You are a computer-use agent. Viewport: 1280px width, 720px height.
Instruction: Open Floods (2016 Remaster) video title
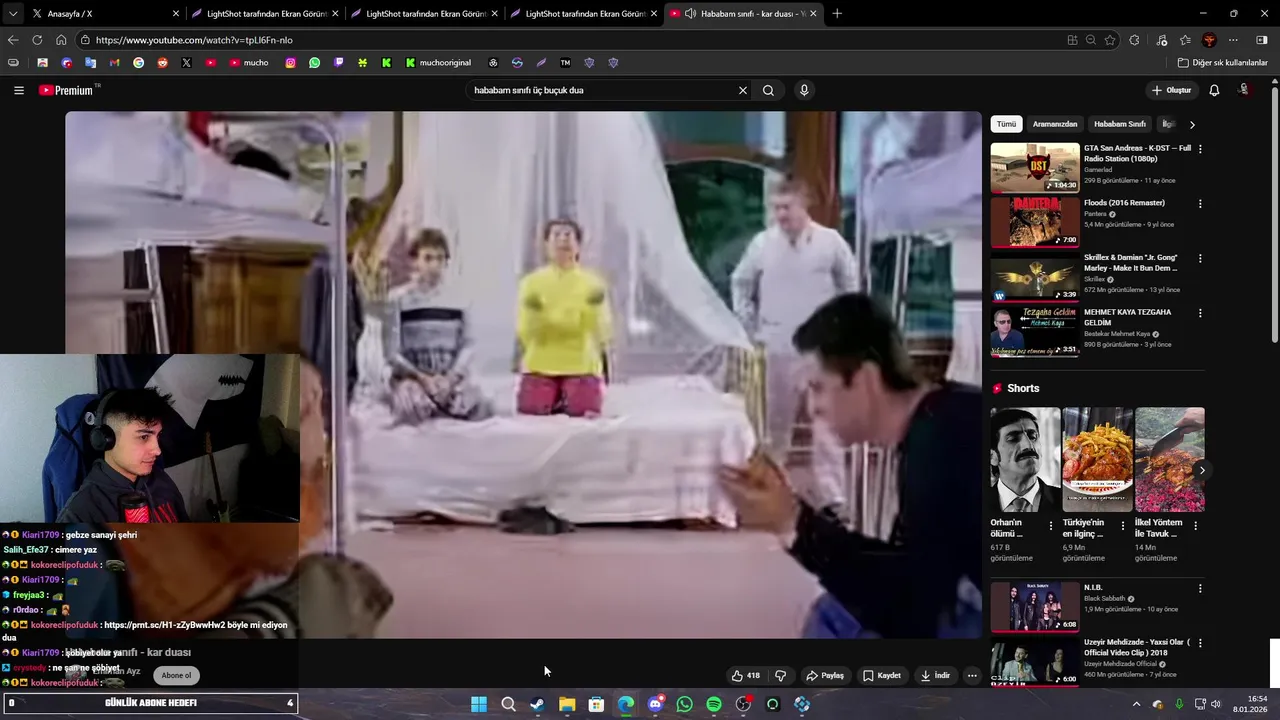1124,203
